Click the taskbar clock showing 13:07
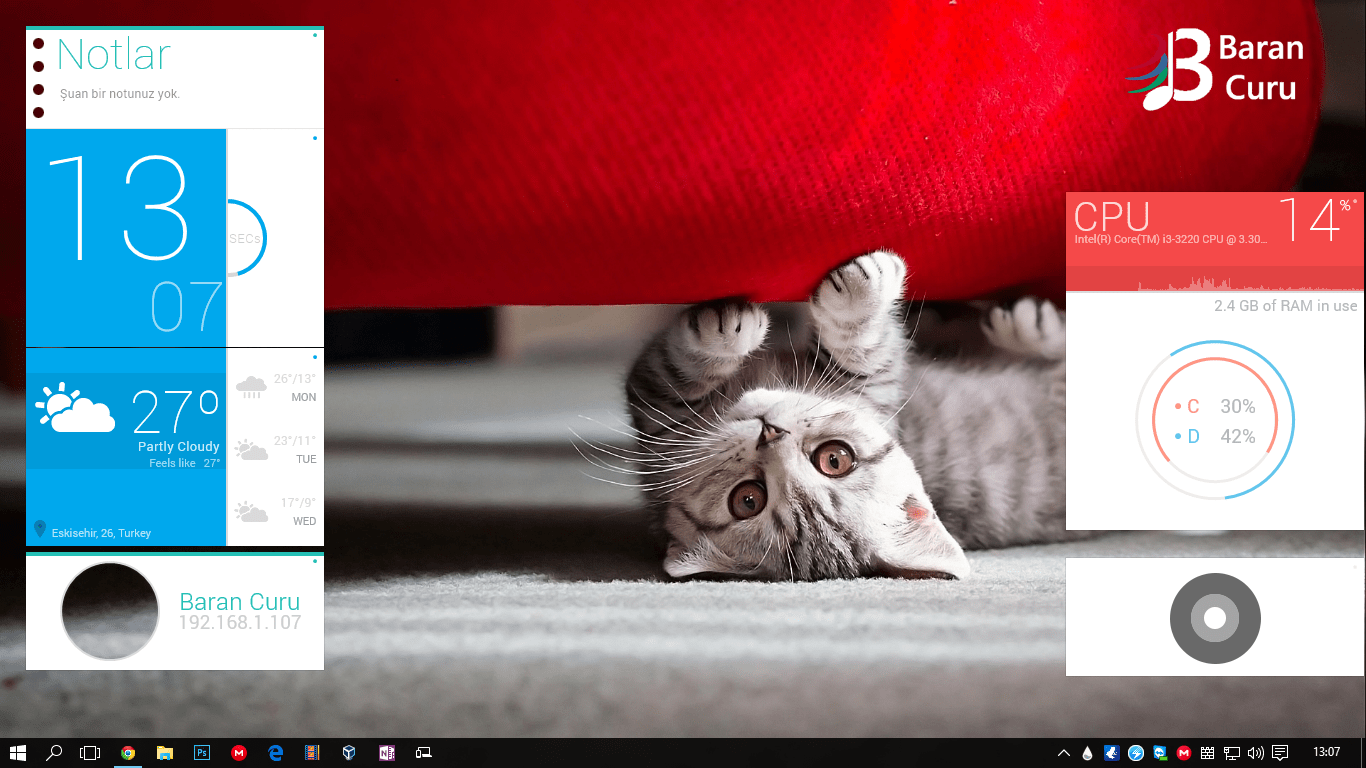 click(1327, 752)
